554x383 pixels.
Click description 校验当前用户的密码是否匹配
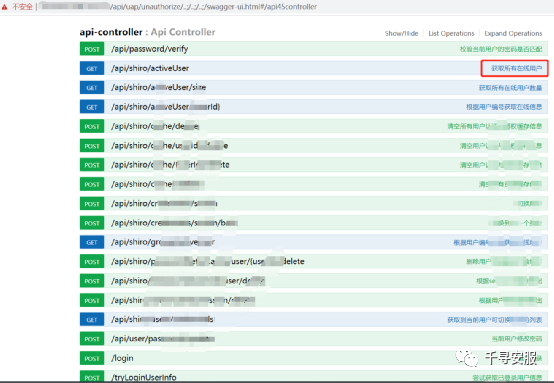coord(501,49)
